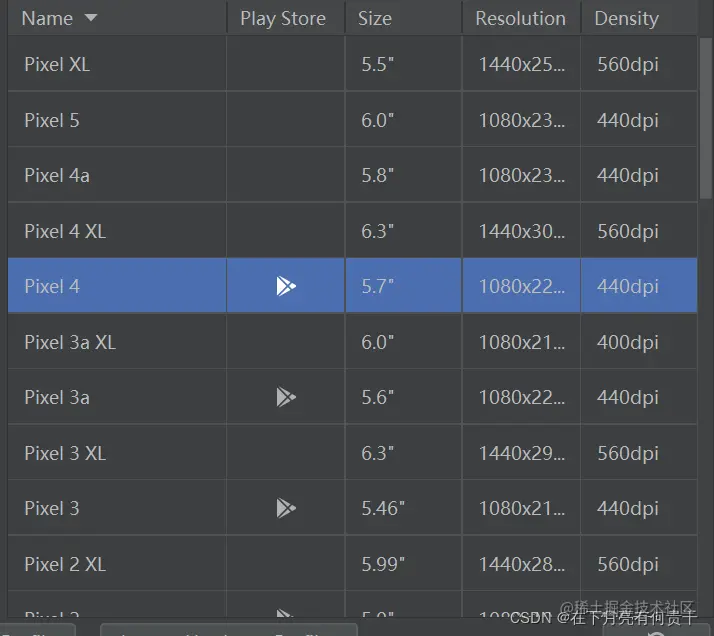The width and height of the screenshot is (714, 636).
Task: Click the 1080x23... resolution of Pixel 4a
Action: point(521,175)
